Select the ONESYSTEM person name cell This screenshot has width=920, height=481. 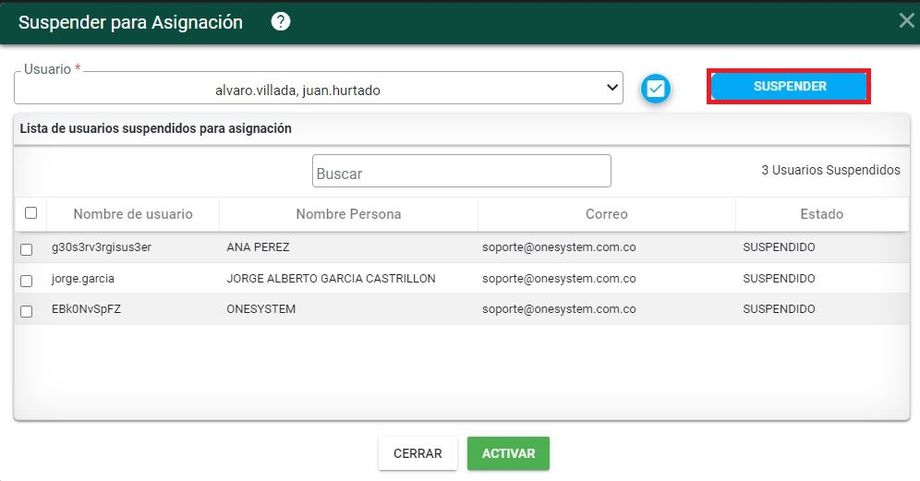tap(261, 310)
